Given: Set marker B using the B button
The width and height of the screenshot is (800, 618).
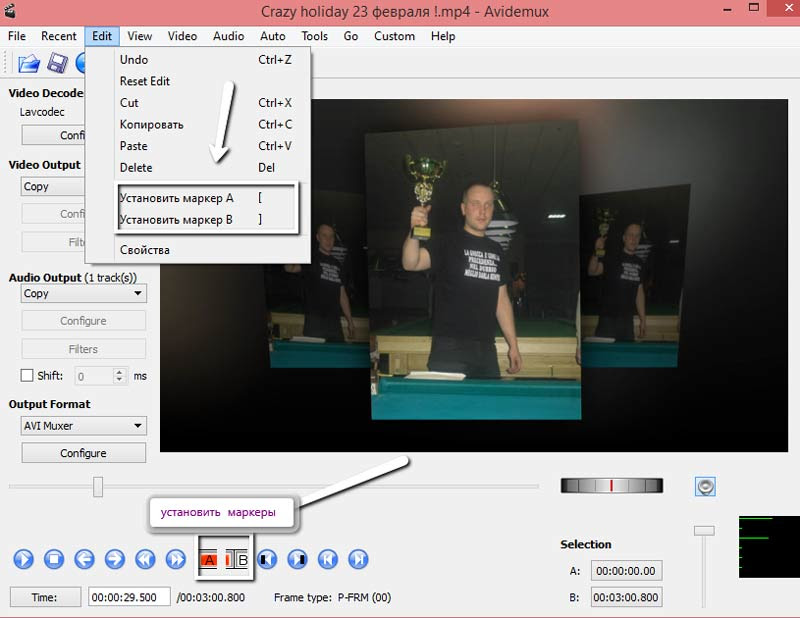Looking at the screenshot, I should click(x=241, y=560).
